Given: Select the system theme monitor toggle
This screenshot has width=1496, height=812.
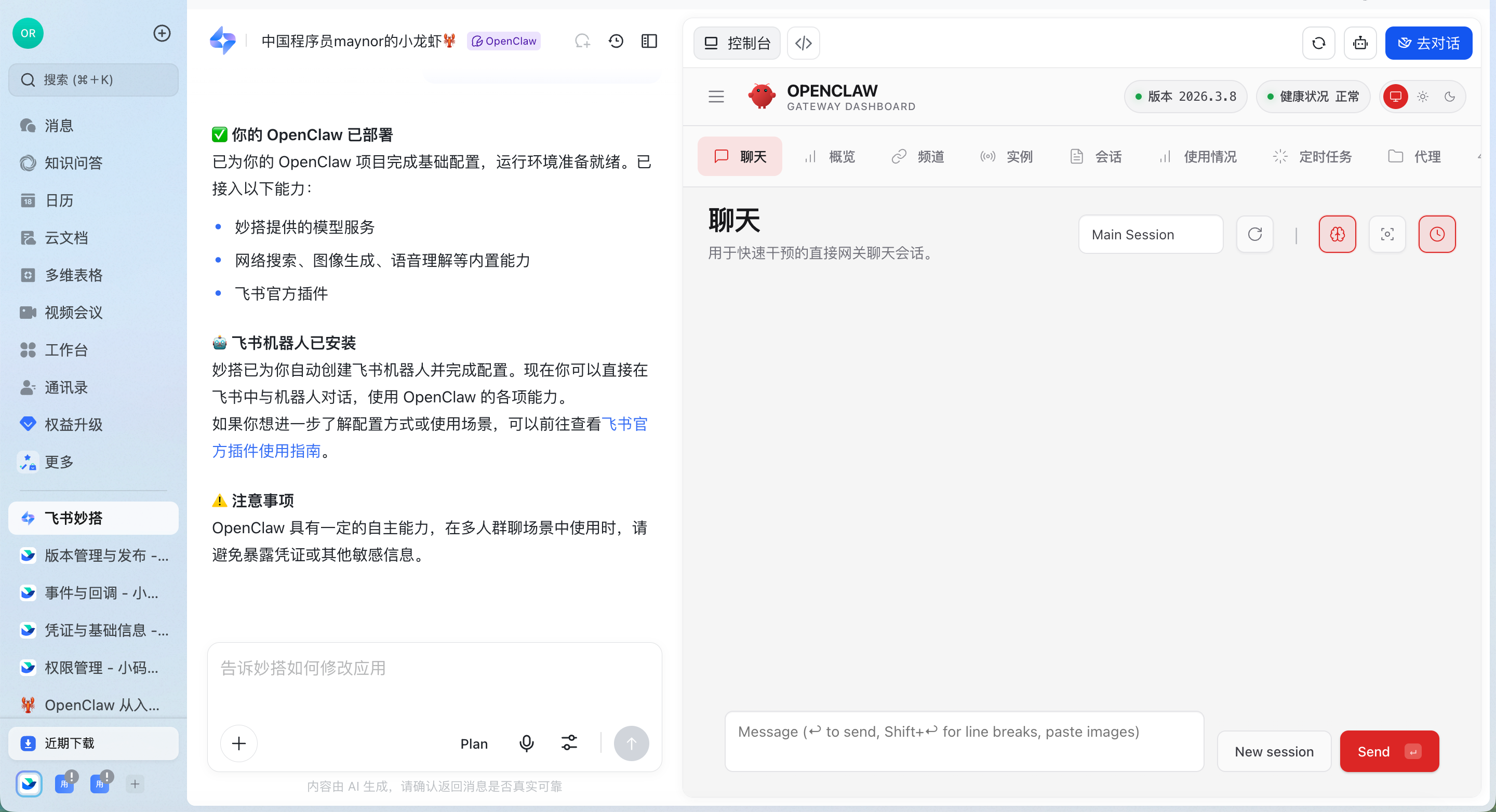Looking at the screenshot, I should [1396, 97].
